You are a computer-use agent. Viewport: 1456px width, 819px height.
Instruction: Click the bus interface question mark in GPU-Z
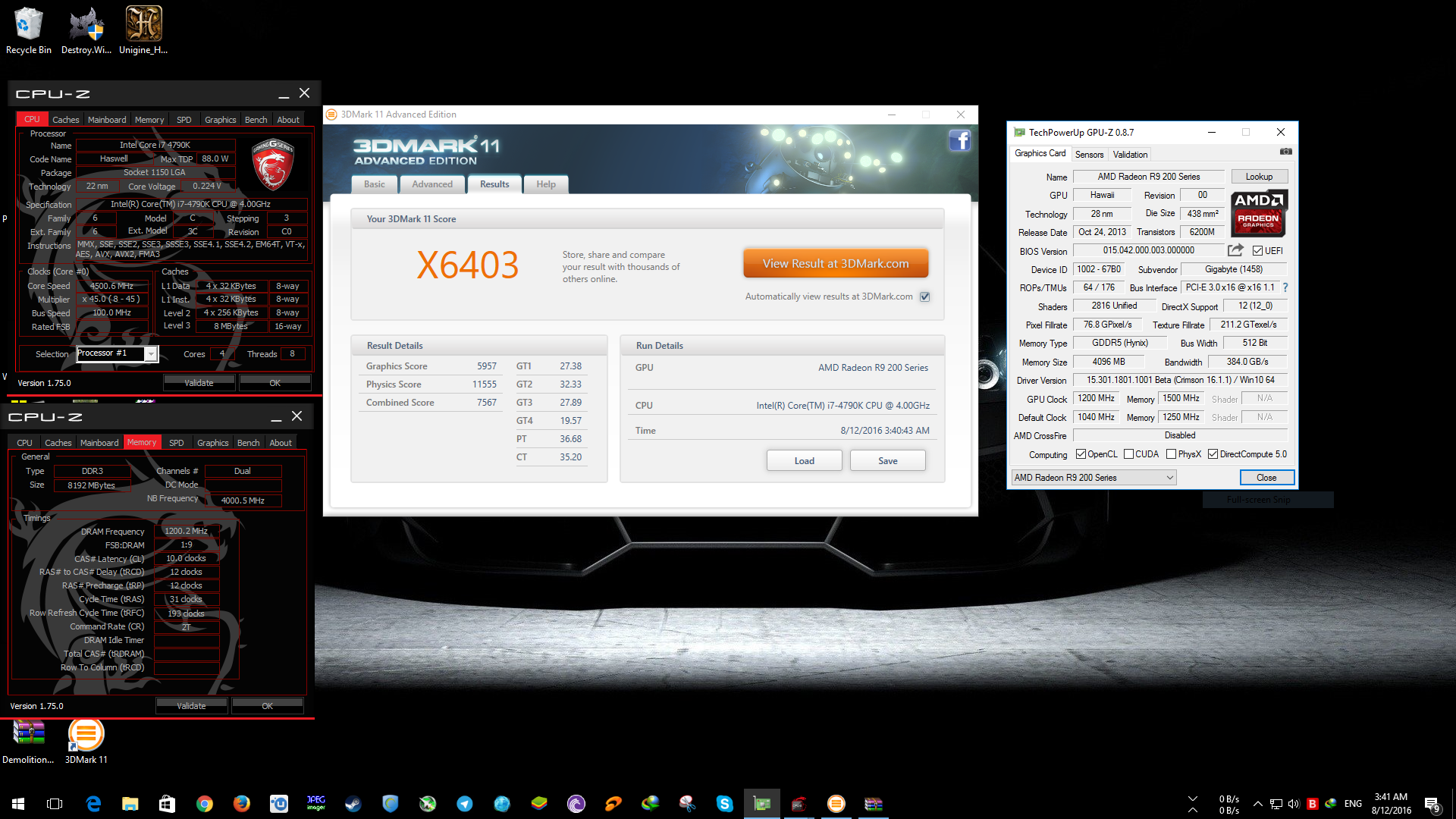[x=1285, y=287]
